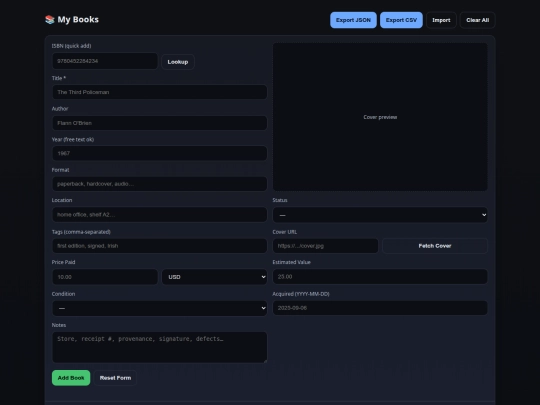Click the Acquired date field
The image size is (540, 405).
[x=380, y=308]
